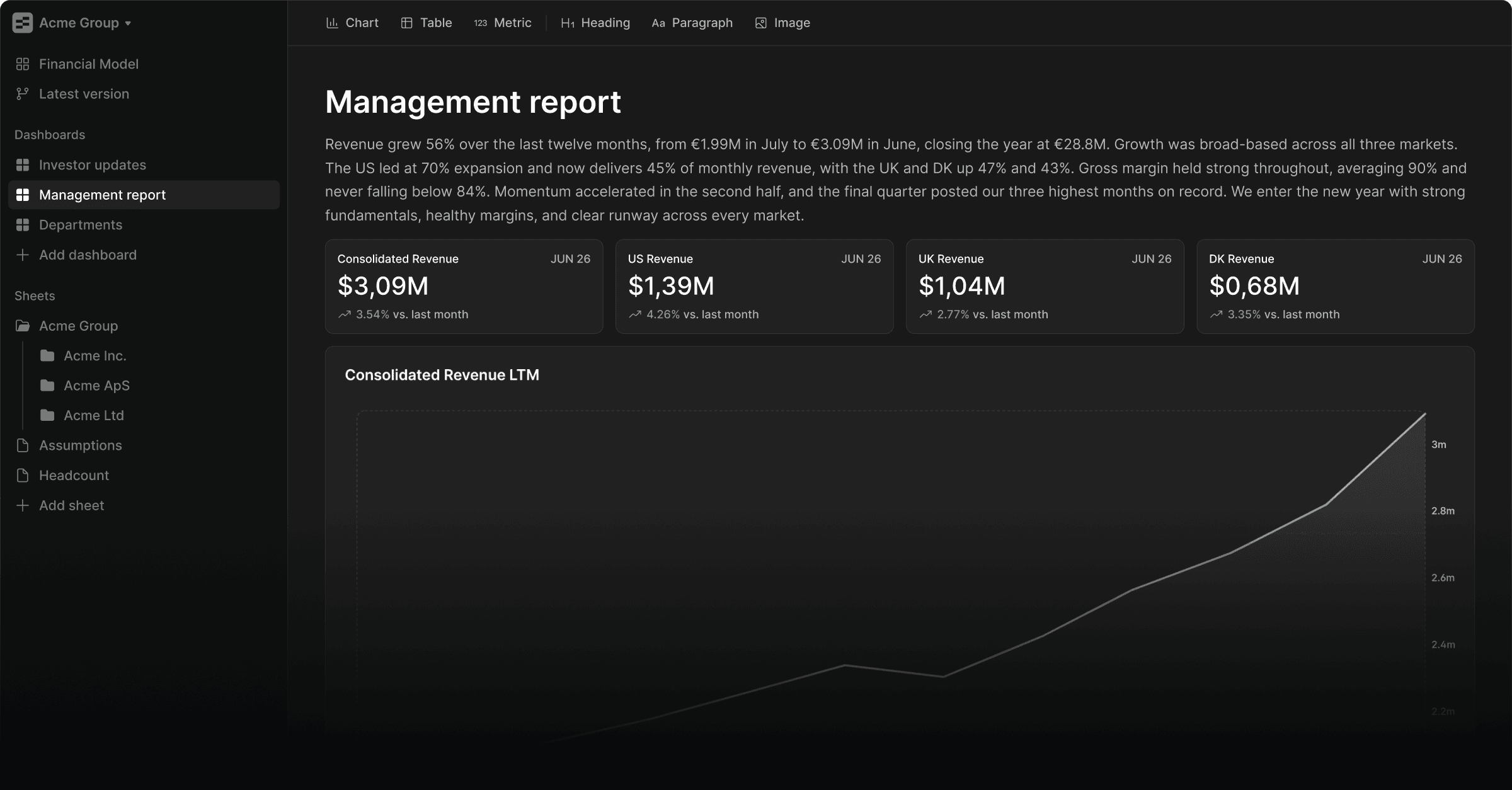Click the 3m axis label on chart
The image size is (1512, 790).
(x=1439, y=444)
